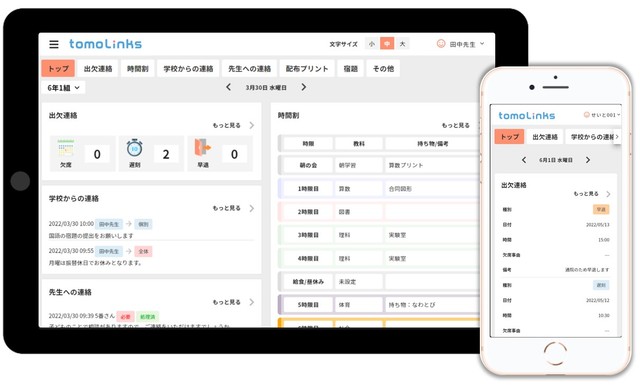Go to next day after 3月30日 水曜日
Screen dimensions: 640x386
[x=304, y=87]
